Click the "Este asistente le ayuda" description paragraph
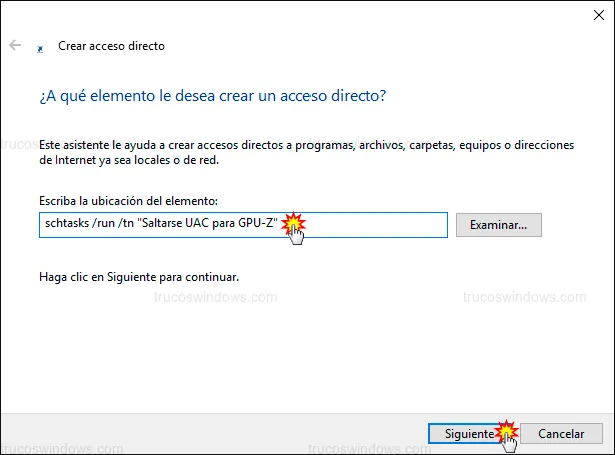The height and width of the screenshot is (455, 615). (x=306, y=152)
